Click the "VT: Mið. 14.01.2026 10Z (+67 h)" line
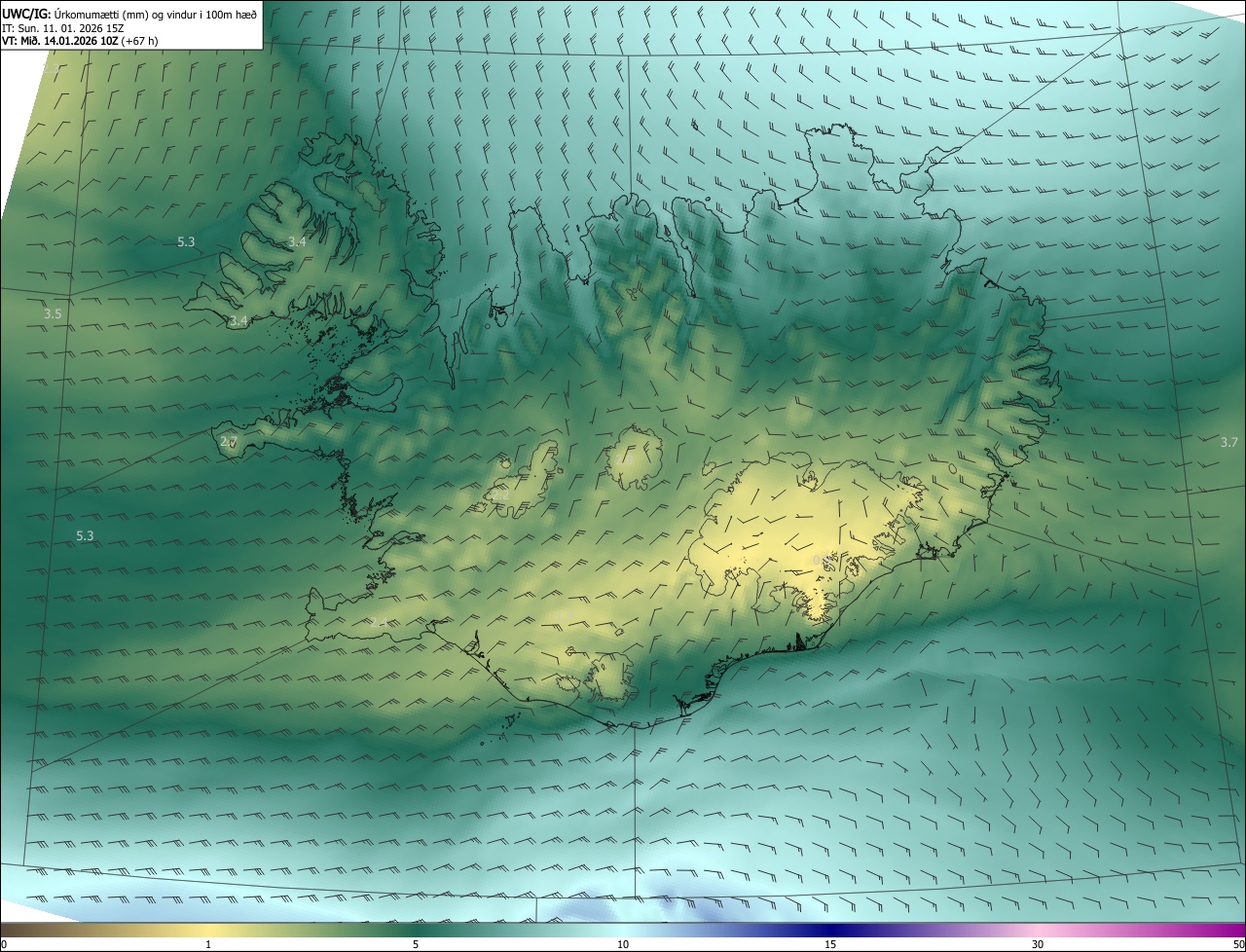This screenshot has width=1246, height=952. pos(80,41)
